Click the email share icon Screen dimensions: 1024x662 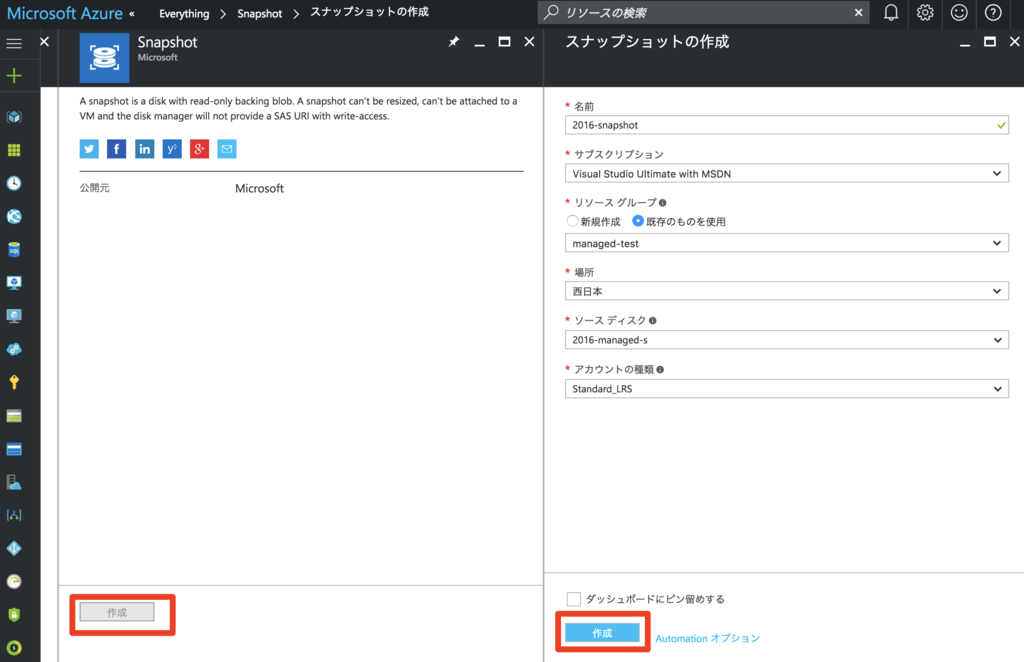point(227,149)
